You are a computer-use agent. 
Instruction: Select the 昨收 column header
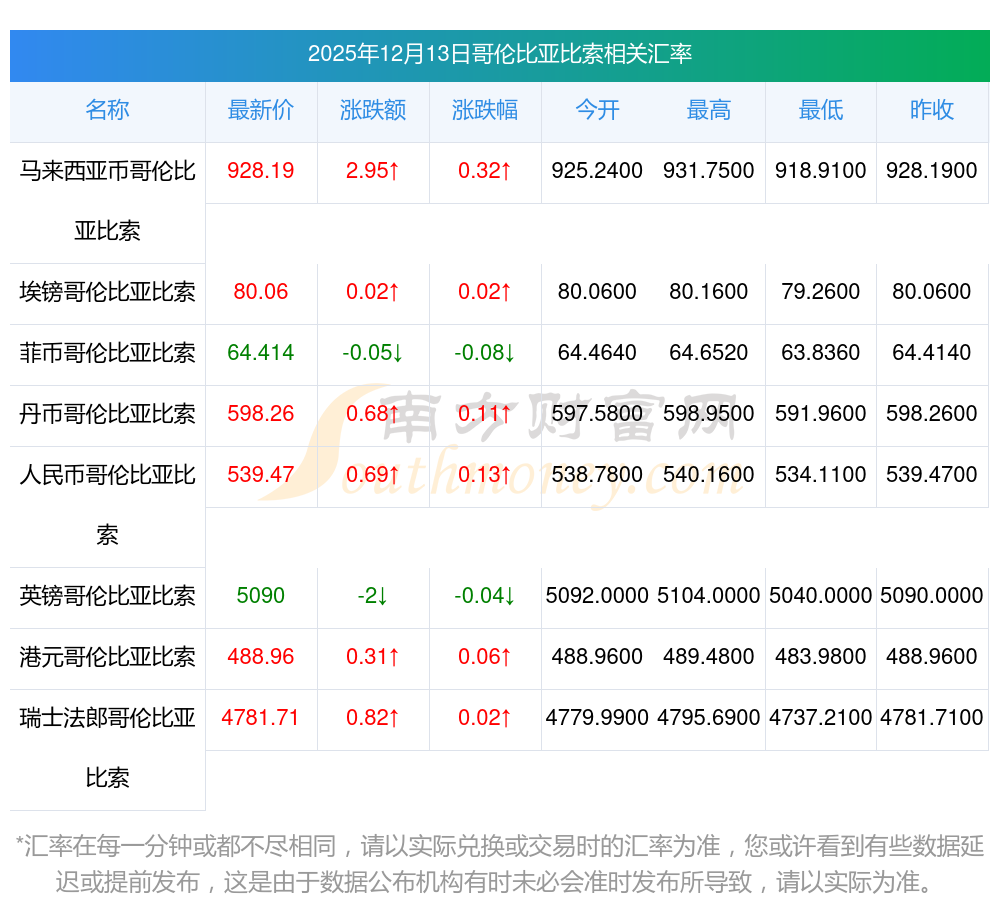[932, 111]
